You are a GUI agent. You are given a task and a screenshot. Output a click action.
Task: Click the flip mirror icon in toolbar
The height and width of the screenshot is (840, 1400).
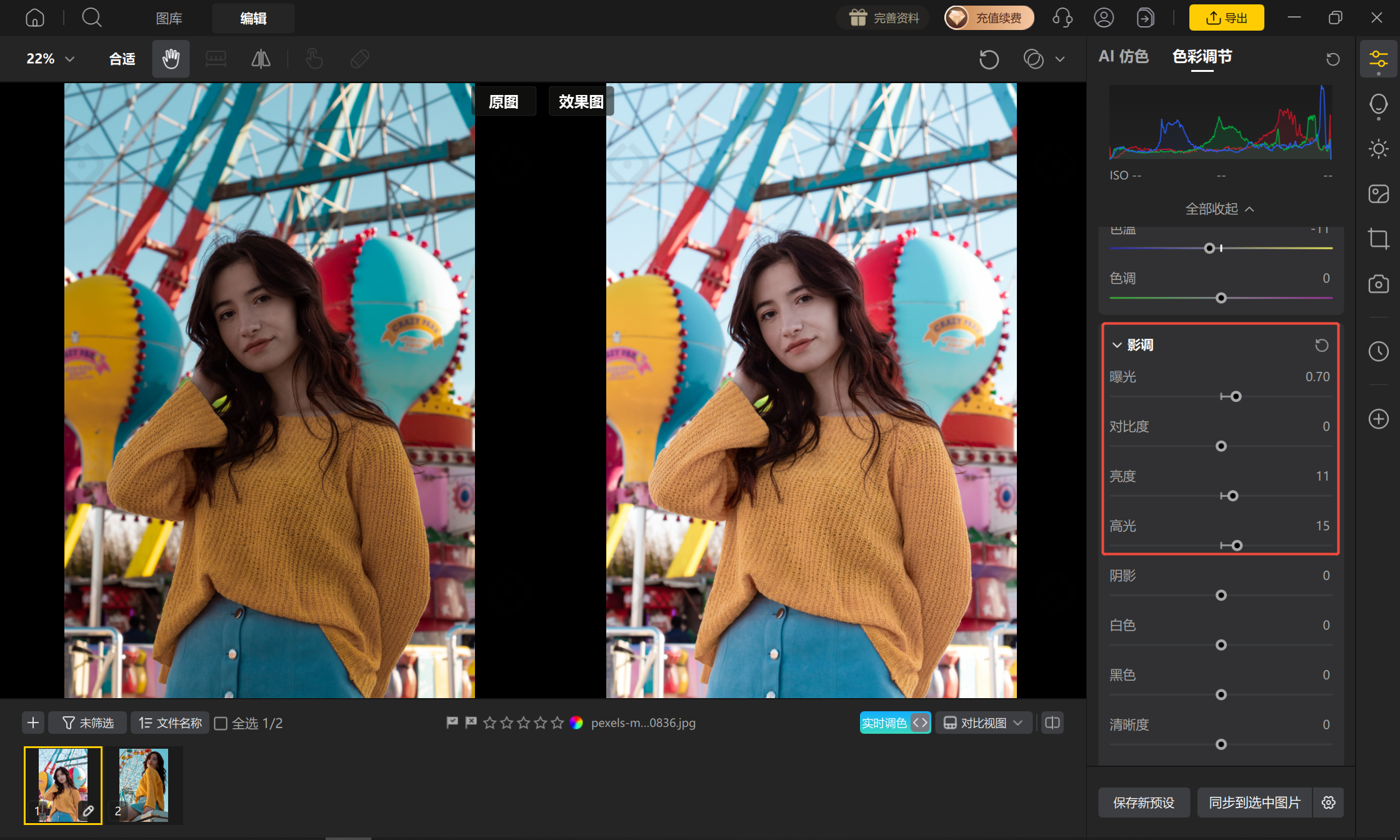(x=261, y=59)
